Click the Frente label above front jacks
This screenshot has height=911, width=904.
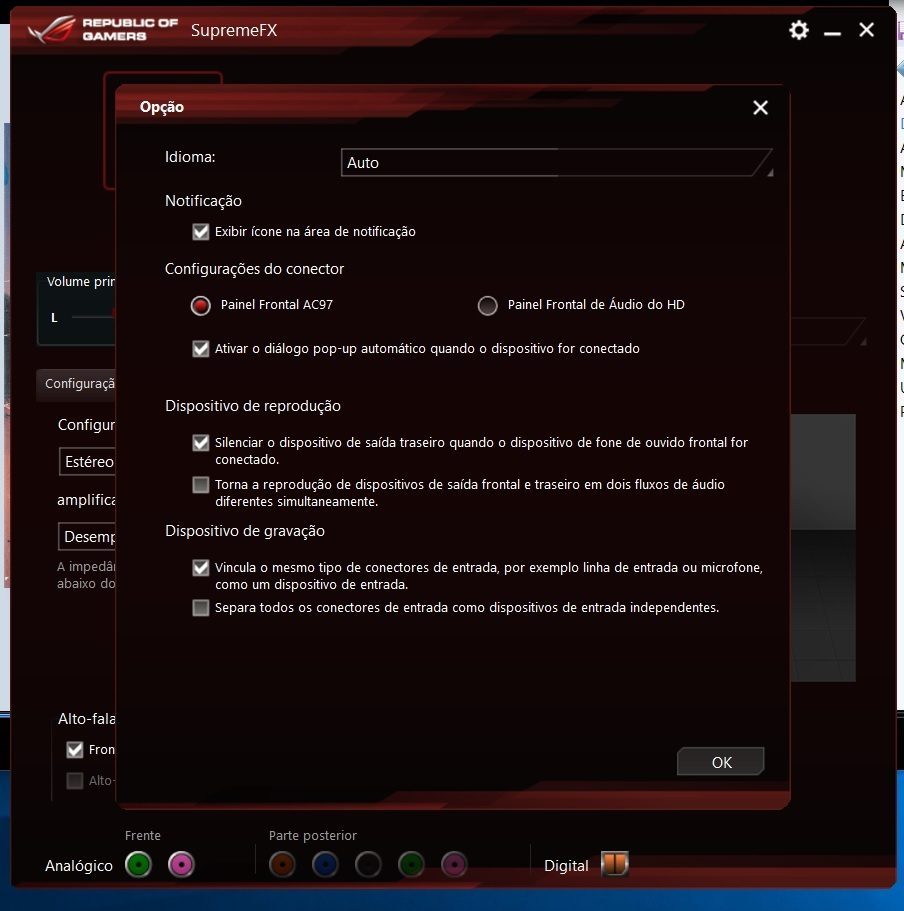(142, 835)
